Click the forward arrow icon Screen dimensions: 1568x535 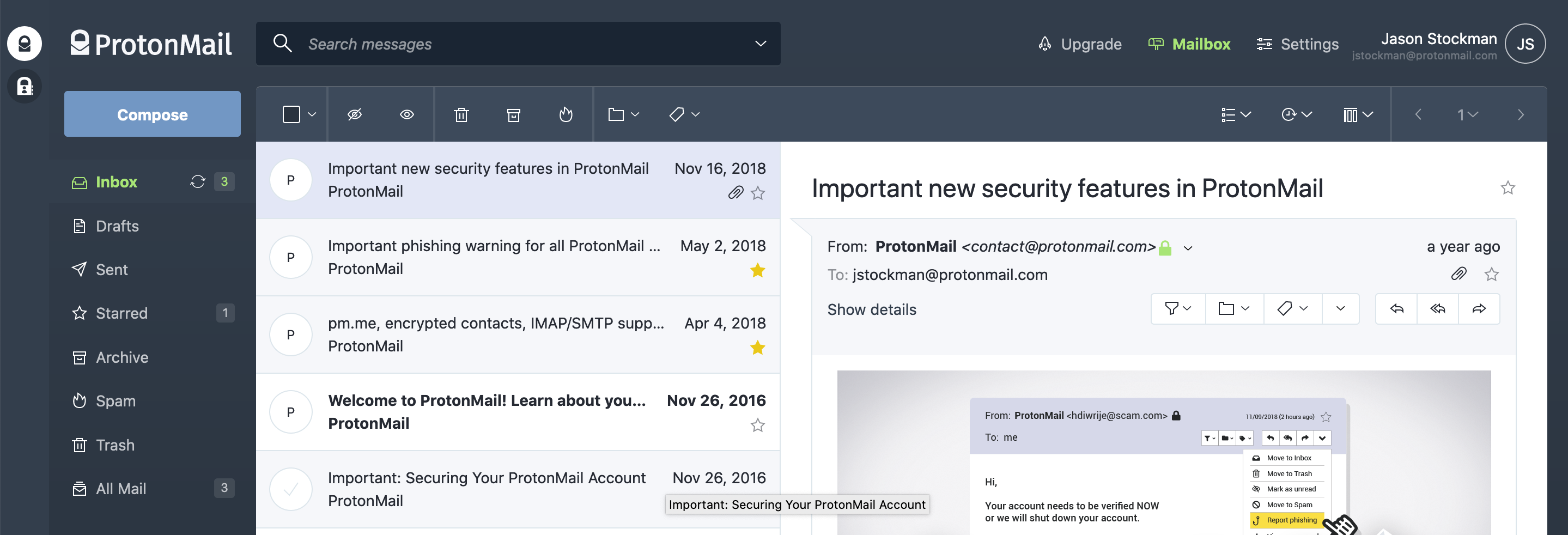(x=1479, y=309)
